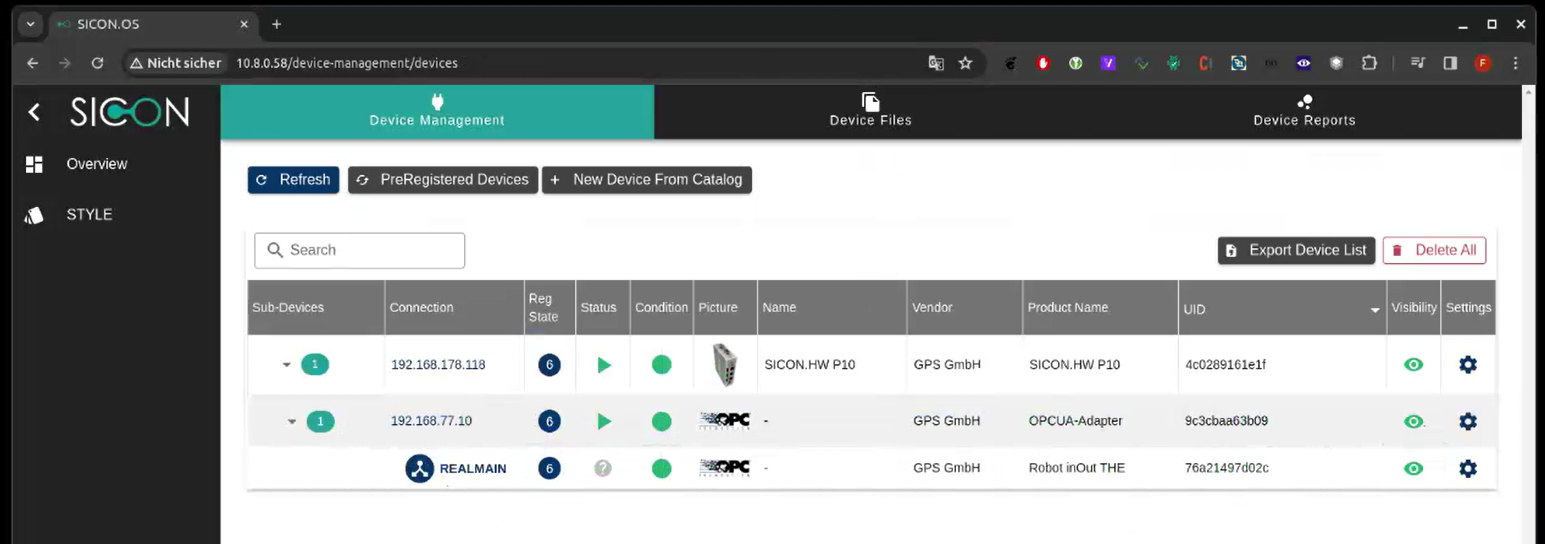Open settings gear for Robot inOut THE
1545x544 pixels.
pyautogui.click(x=1467, y=468)
